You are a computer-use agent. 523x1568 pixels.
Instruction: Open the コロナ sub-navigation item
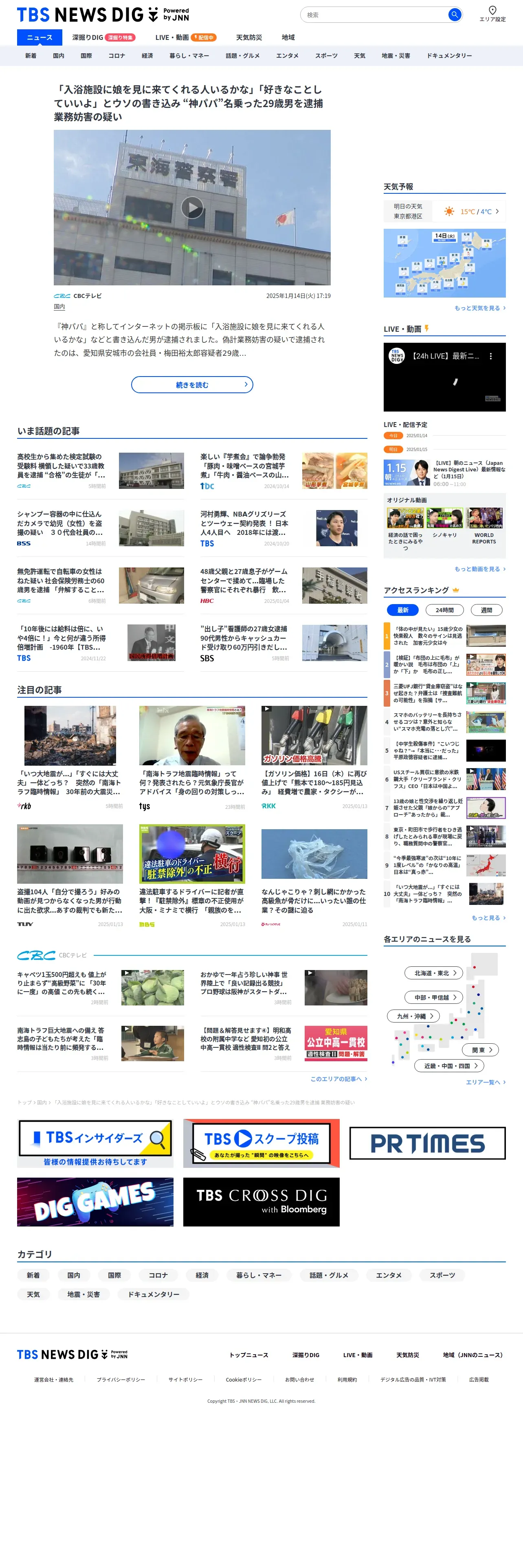(x=116, y=55)
